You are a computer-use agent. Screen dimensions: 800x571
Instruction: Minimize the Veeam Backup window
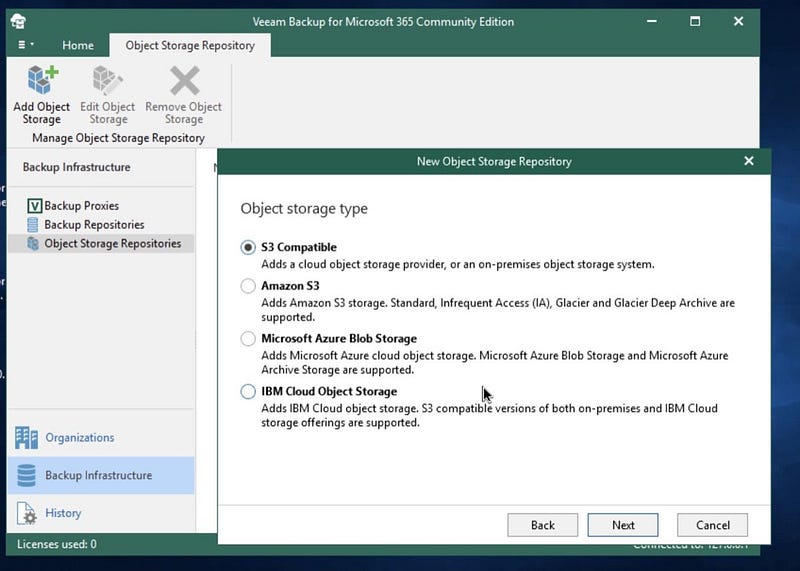[652, 21]
